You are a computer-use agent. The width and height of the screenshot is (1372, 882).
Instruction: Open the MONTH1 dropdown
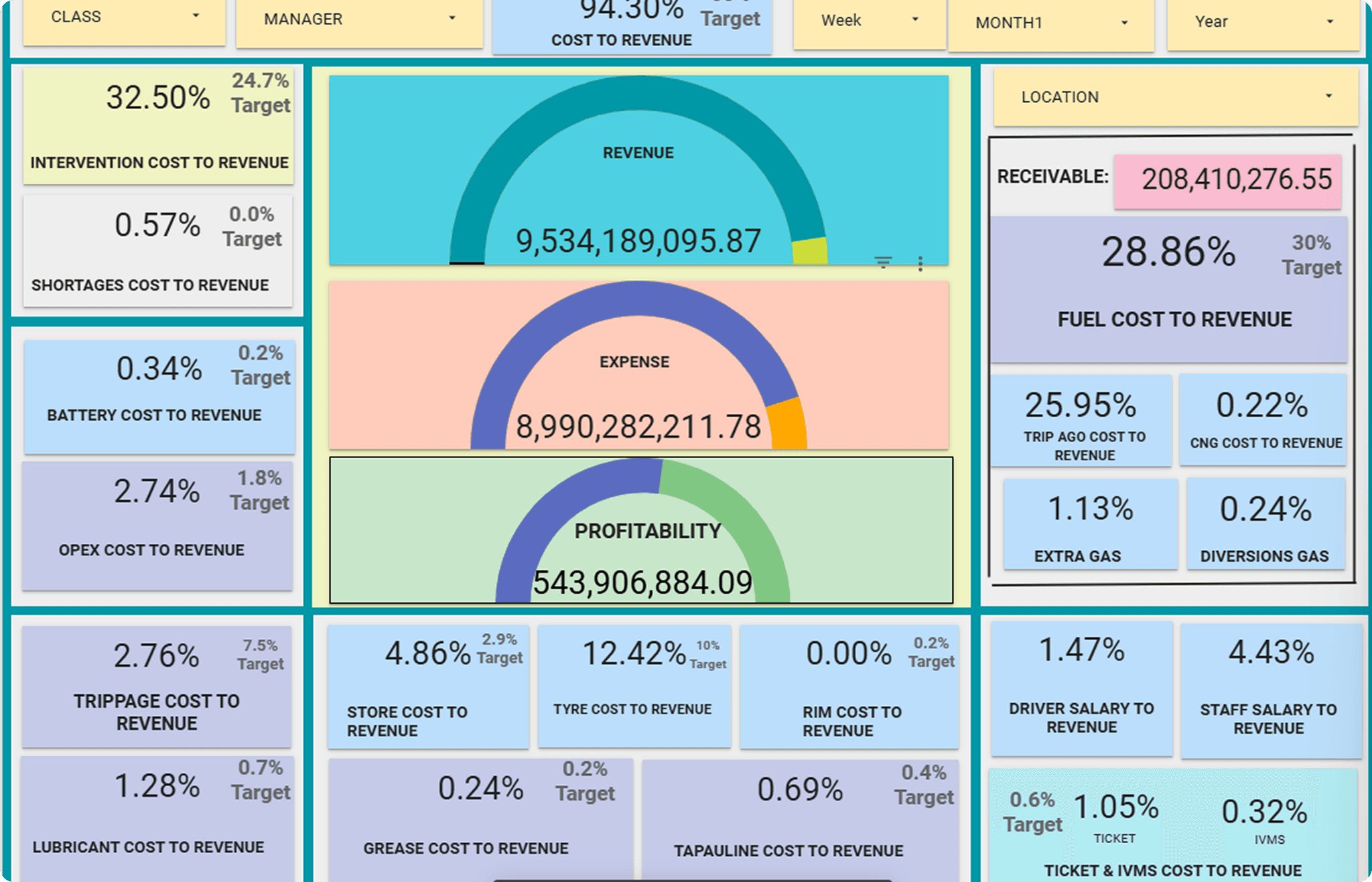tap(1051, 24)
